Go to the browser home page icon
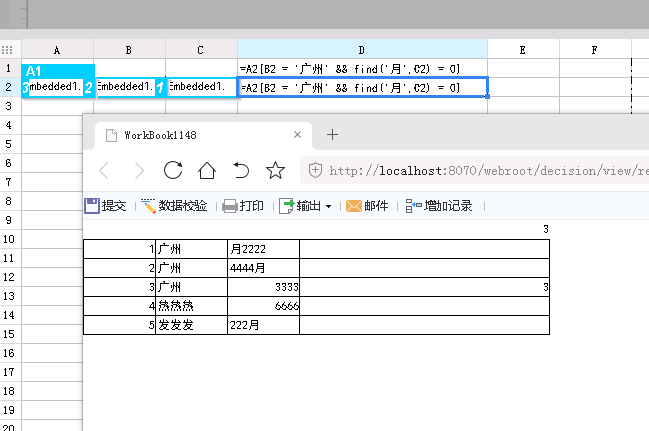The width and height of the screenshot is (649, 431). (207, 170)
